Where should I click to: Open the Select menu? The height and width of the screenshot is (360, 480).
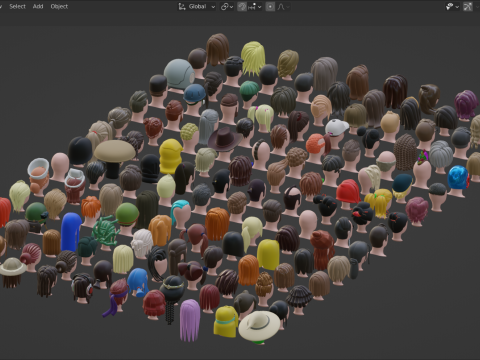(x=17, y=6)
